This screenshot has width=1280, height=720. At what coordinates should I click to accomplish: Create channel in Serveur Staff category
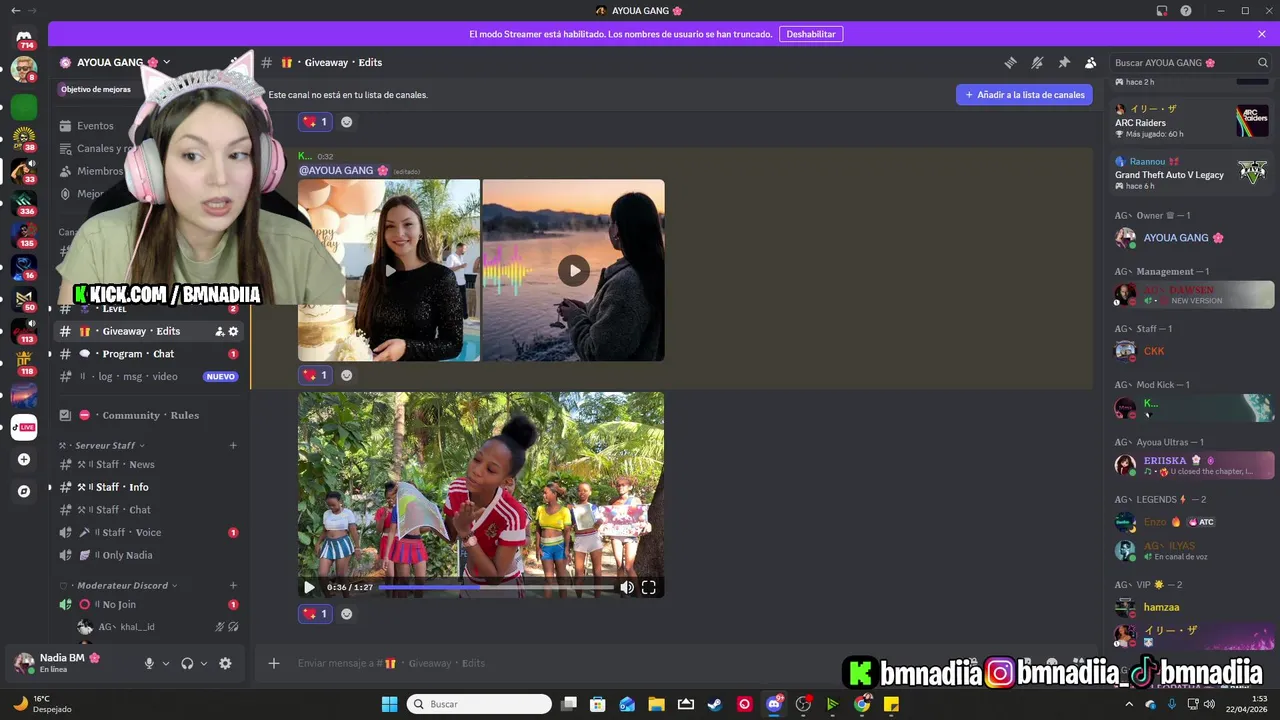point(233,445)
